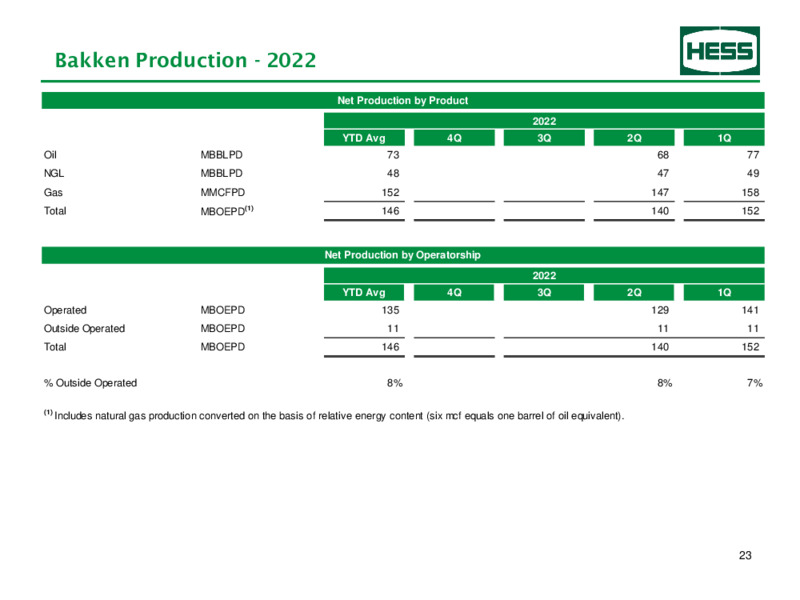
Task: Select the NGL 2Q value 47
Action: 663,173
